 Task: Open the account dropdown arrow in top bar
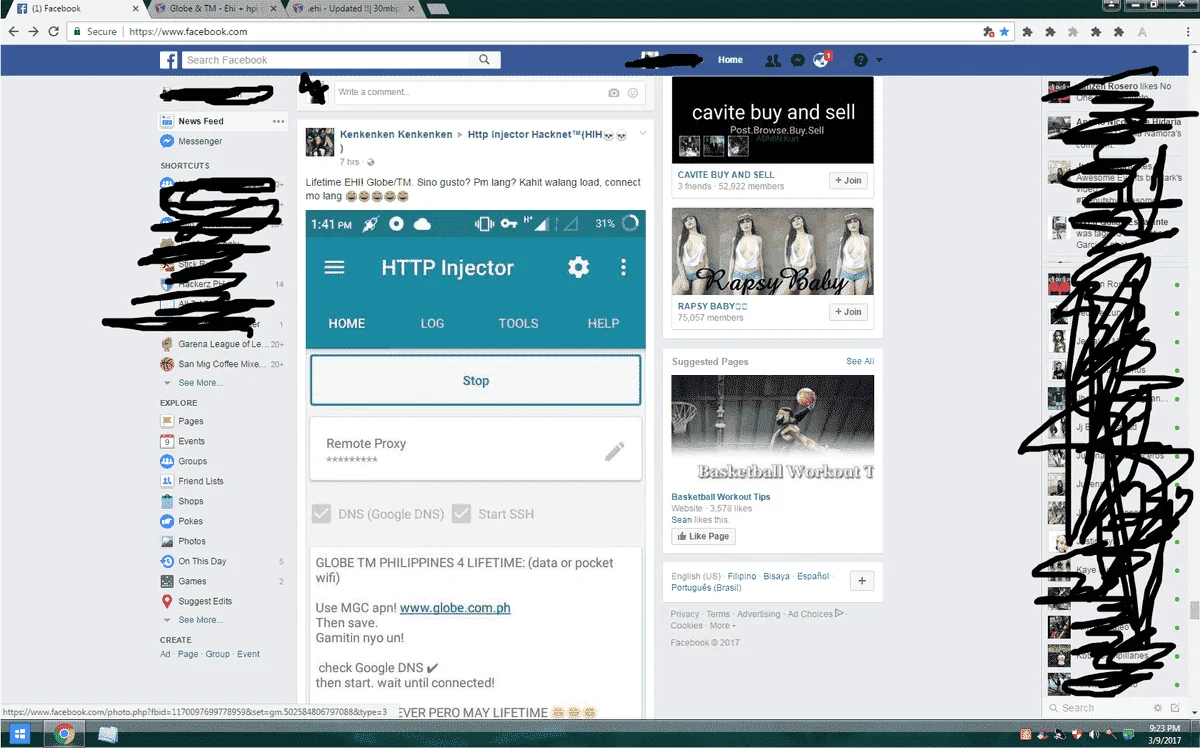[x=879, y=60]
